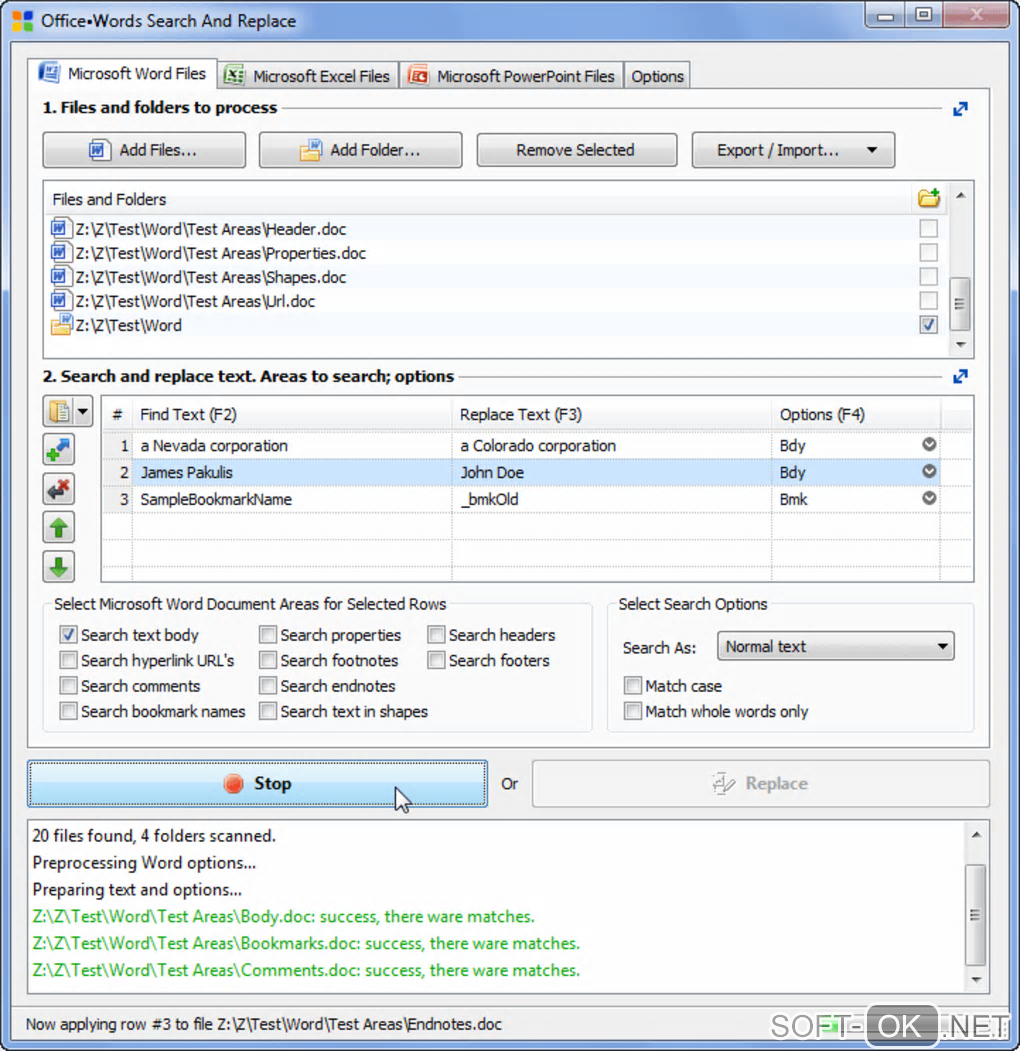Screen dimensions: 1020x1051
Task: Click Body.doc success log line
Action: click(x=283, y=916)
